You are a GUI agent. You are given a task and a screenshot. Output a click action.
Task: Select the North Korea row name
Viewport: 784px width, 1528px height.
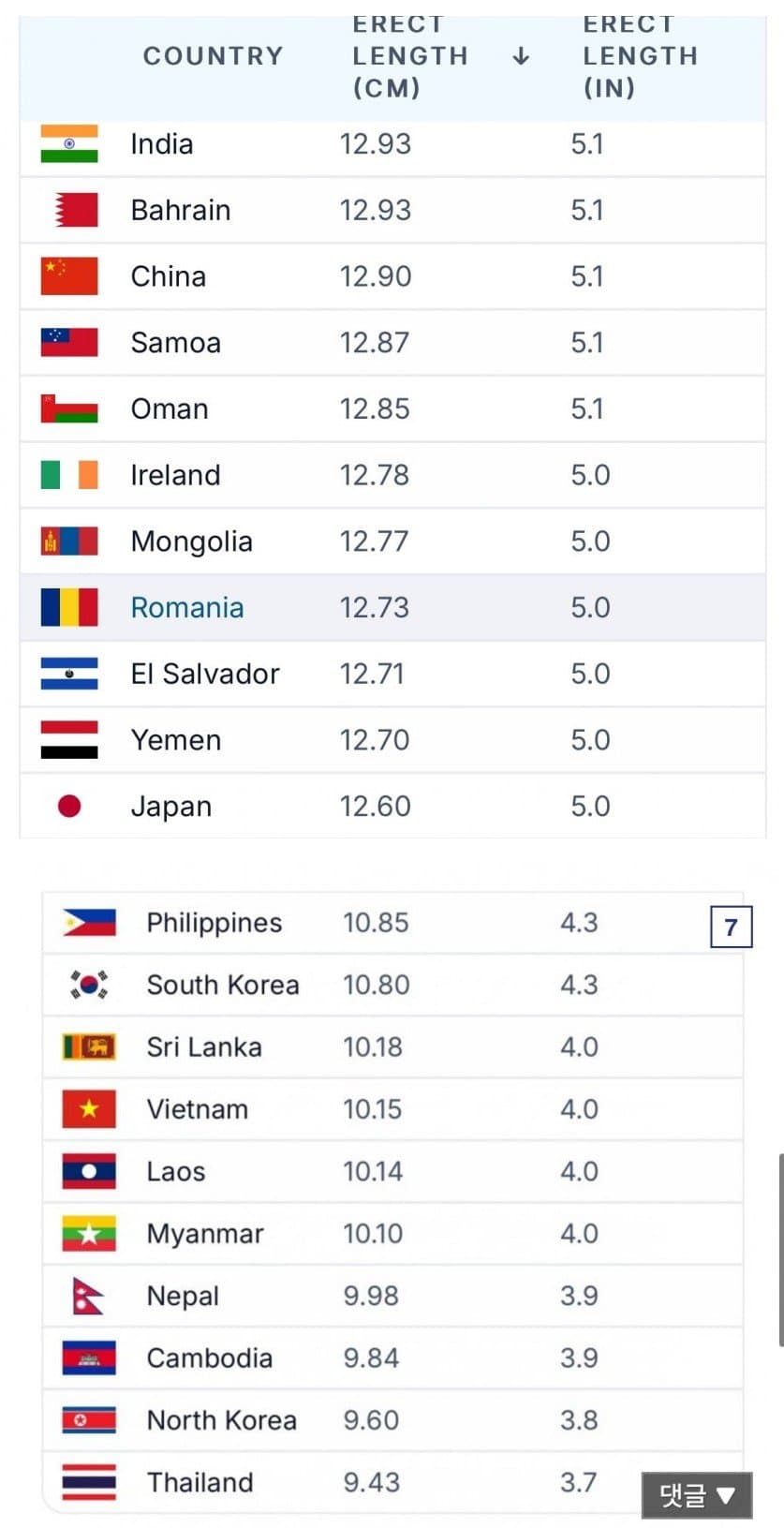[221, 1420]
